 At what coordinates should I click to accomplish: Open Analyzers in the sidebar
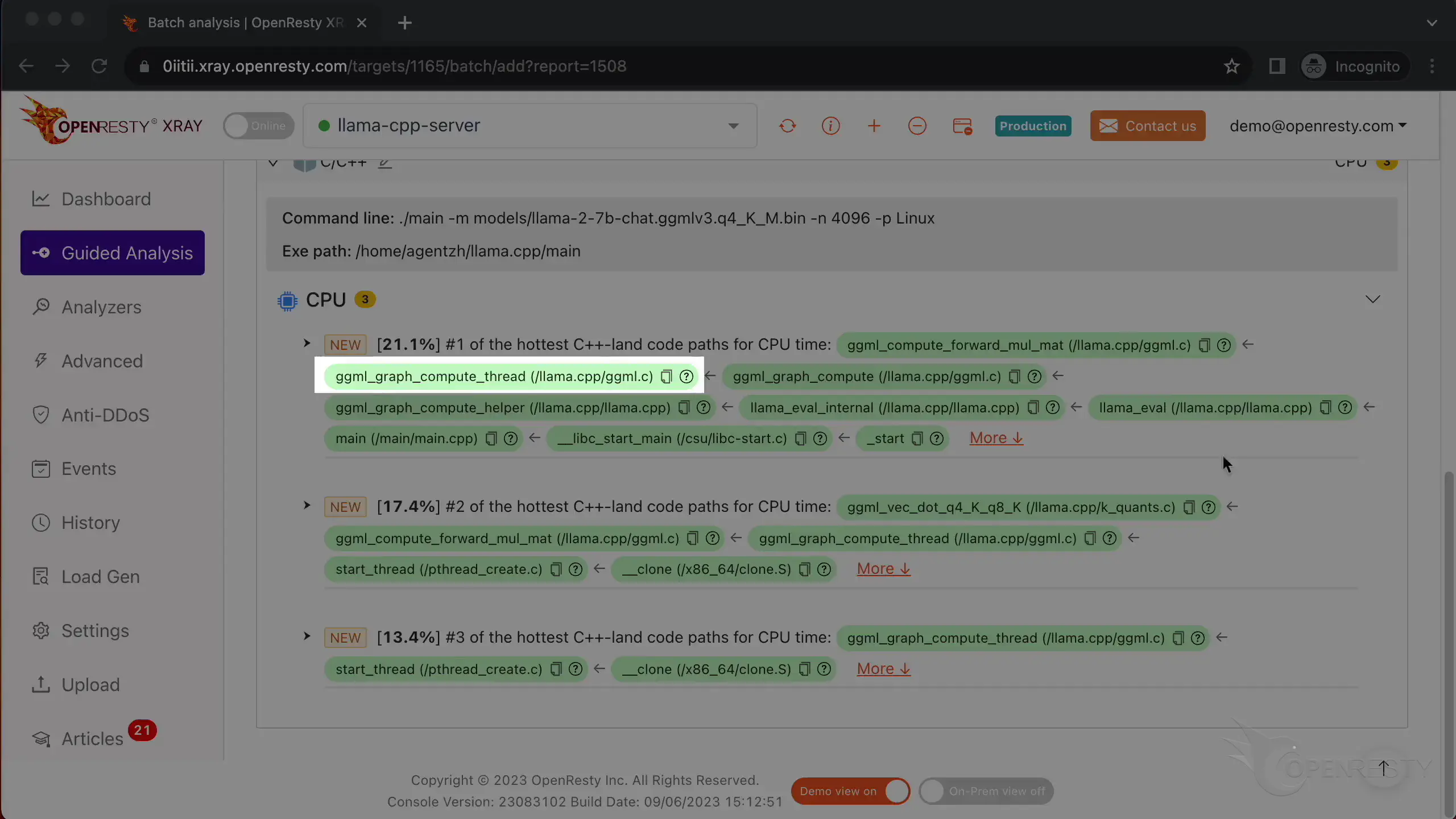[101, 307]
